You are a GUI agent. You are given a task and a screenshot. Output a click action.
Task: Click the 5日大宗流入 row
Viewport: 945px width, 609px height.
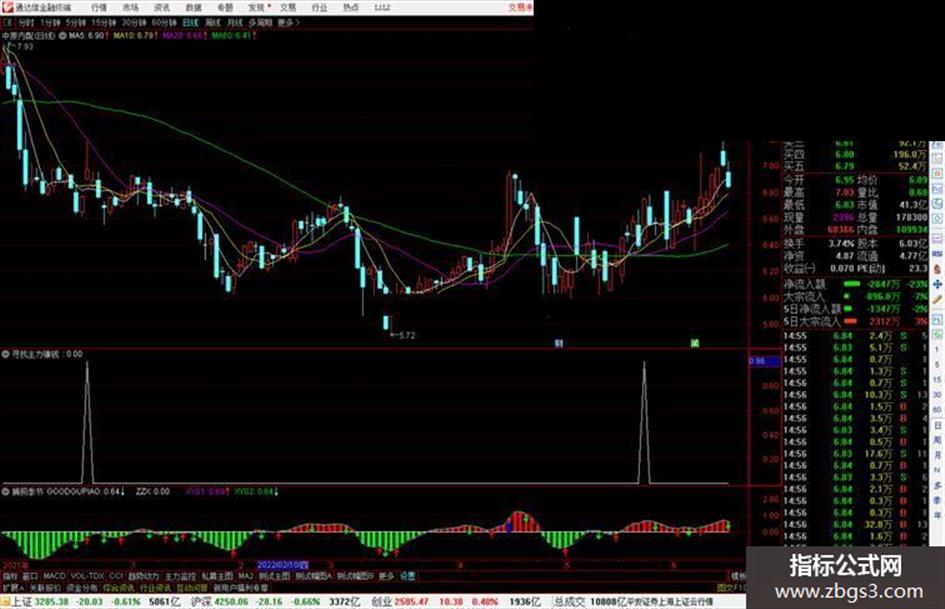tap(855, 321)
